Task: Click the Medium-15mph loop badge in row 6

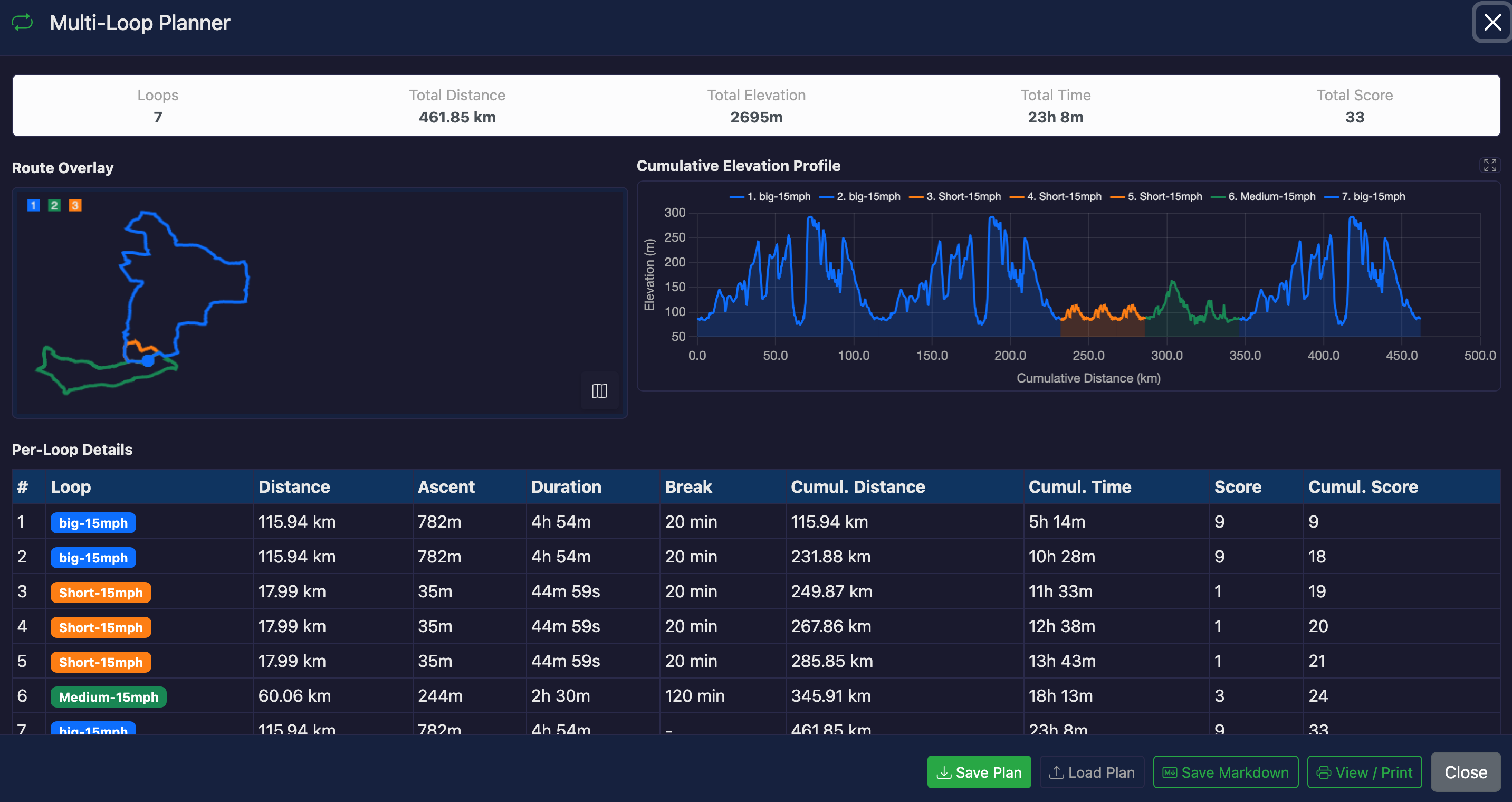Action: pyautogui.click(x=109, y=697)
